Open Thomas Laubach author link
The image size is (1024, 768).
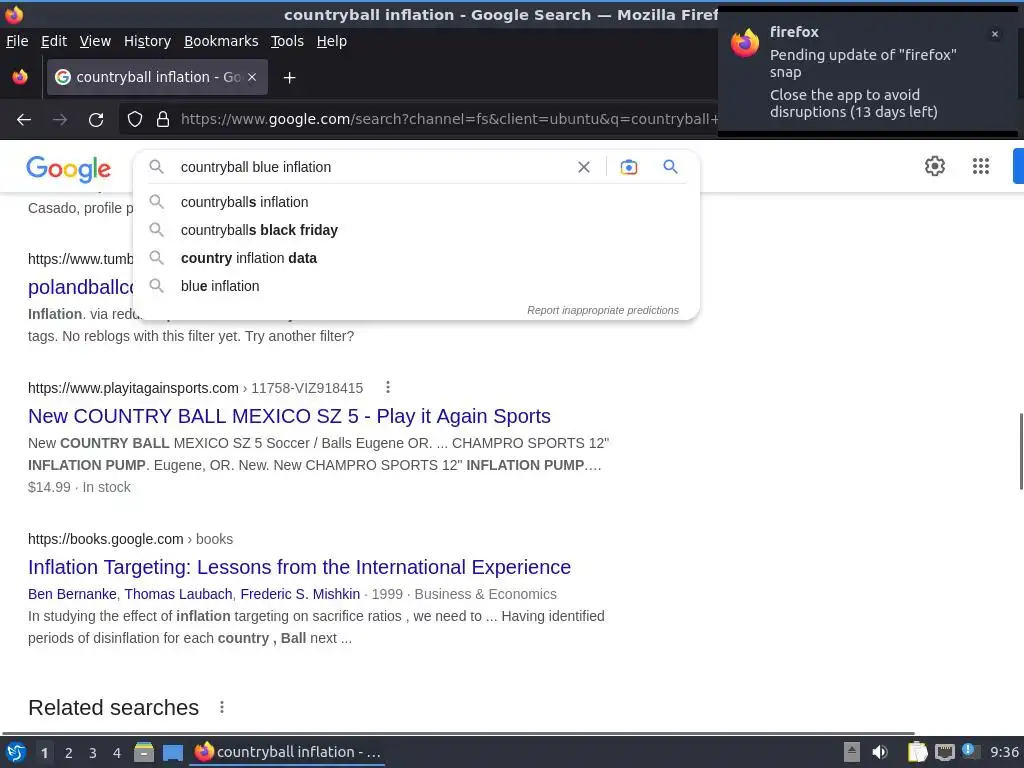(x=178, y=594)
